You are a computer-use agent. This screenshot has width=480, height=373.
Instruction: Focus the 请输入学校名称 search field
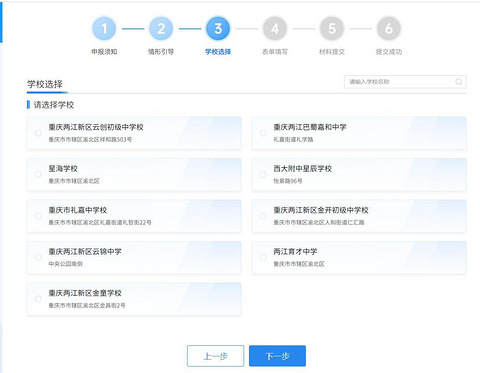click(405, 82)
